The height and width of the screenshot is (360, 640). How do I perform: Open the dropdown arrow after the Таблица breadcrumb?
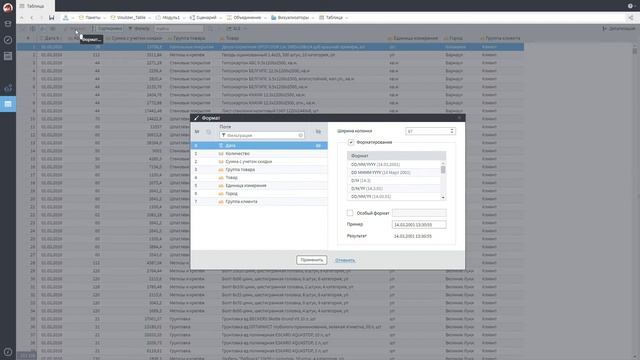(x=347, y=18)
